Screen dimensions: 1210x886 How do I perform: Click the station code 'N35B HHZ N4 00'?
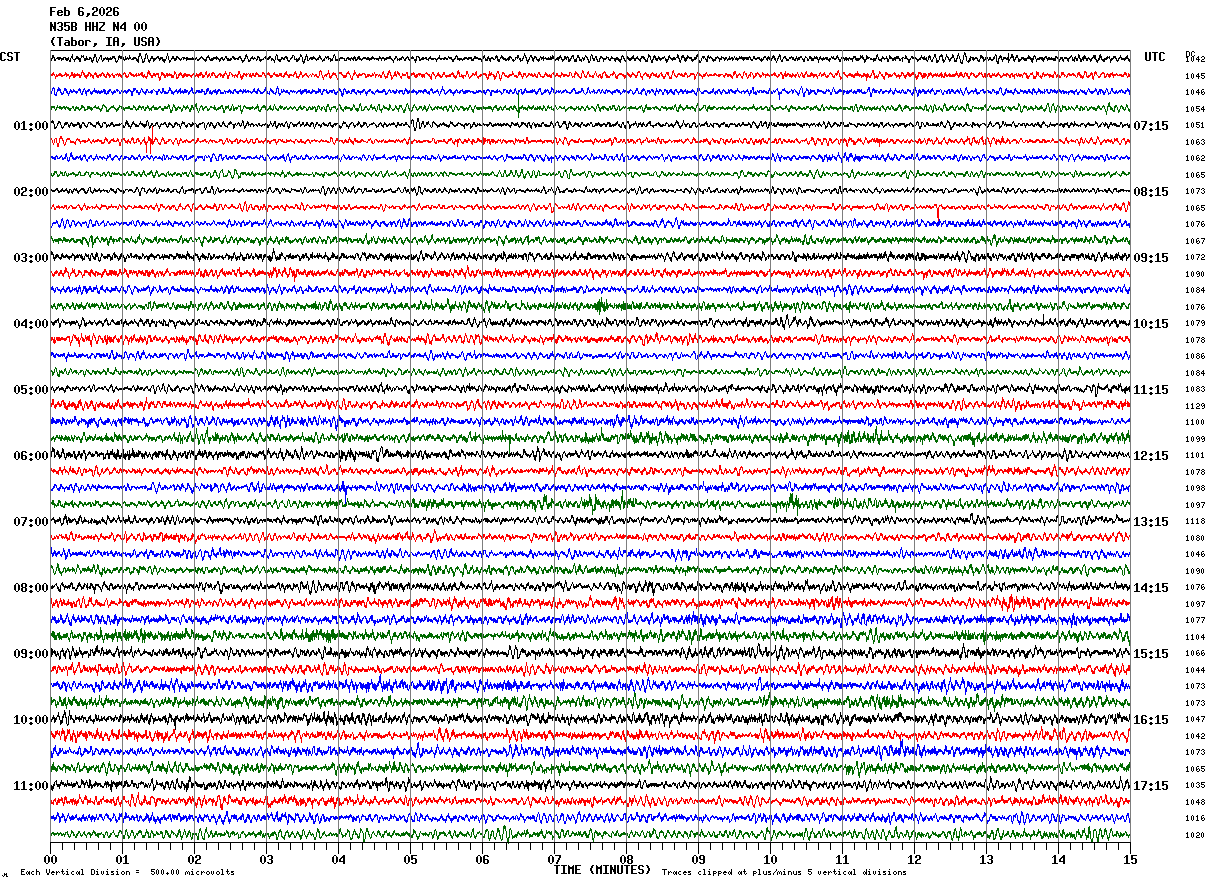pyautogui.click(x=98, y=27)
